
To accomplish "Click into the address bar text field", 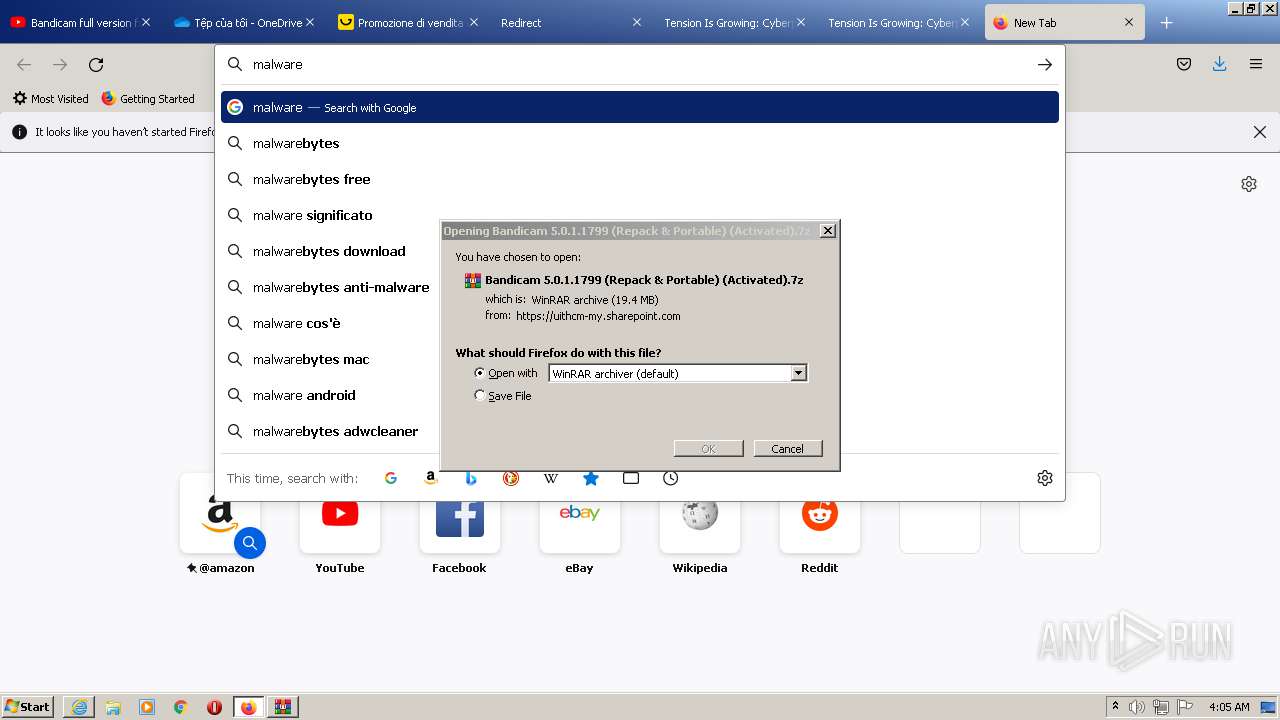I will [640, 64].
